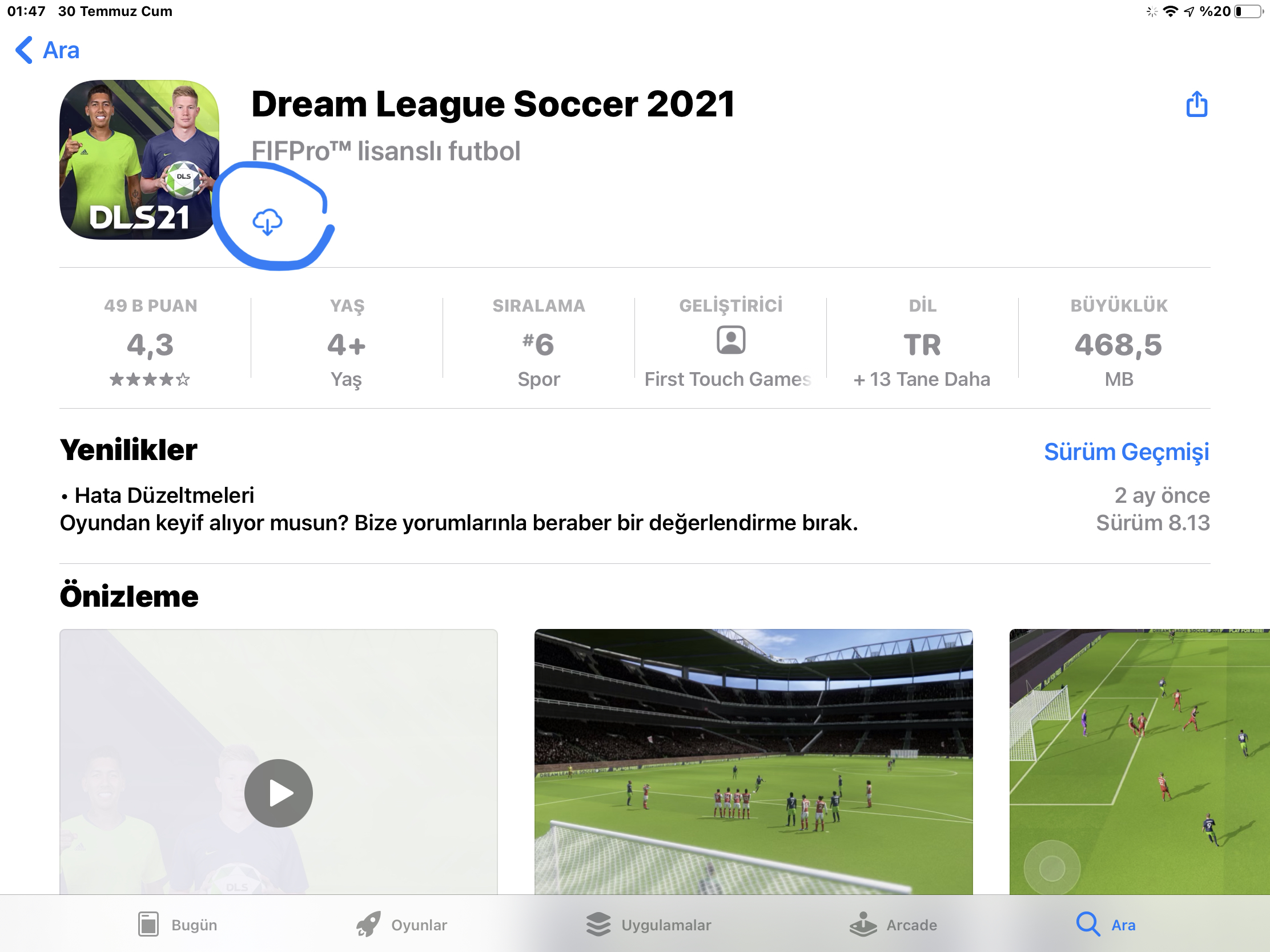Viewport: 1270px width, 952px height.
Task: Tap the DLS21 app icon
Action: (x=139, y=160)
